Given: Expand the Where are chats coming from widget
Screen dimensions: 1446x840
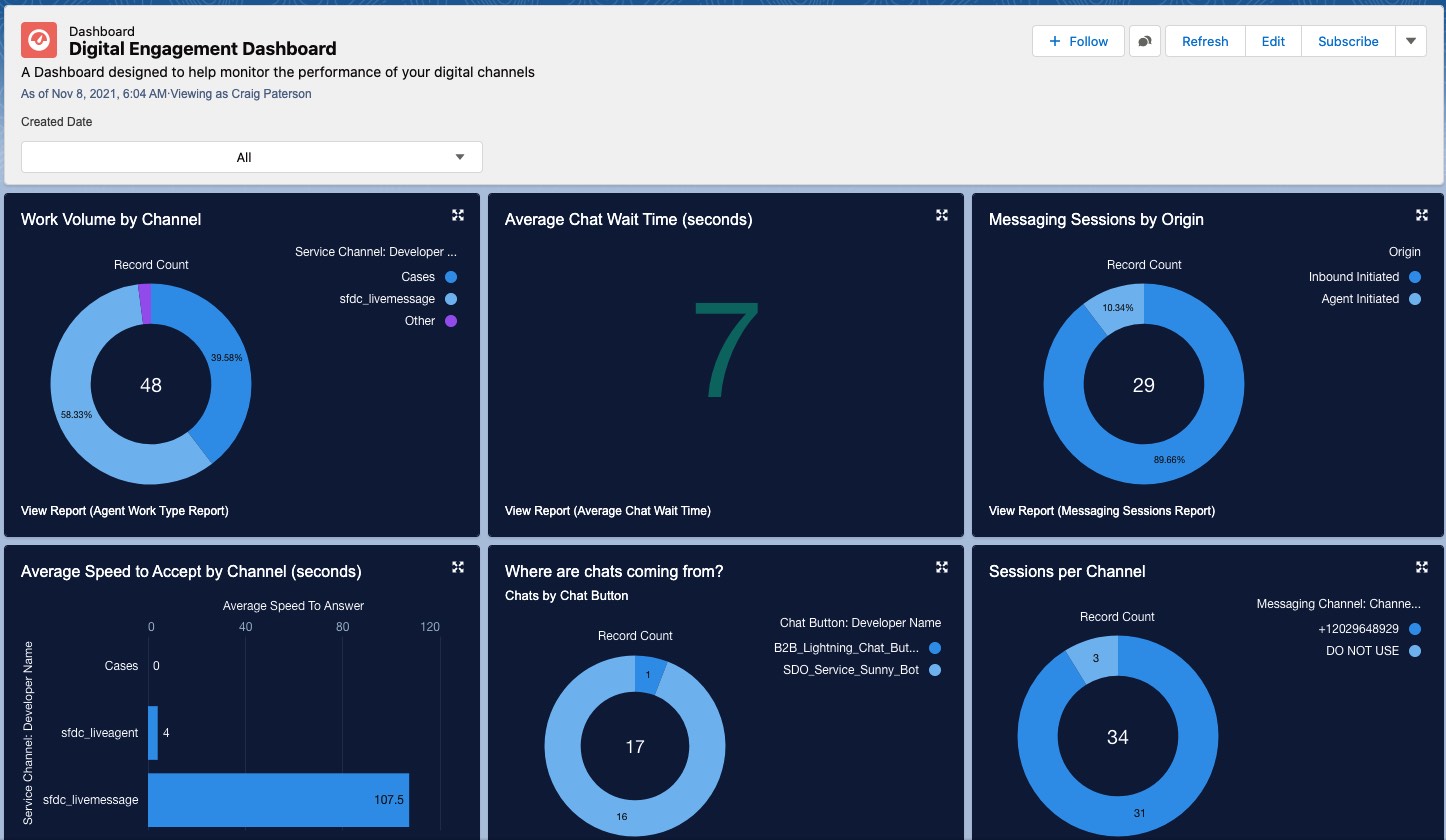Looking at the screenshot, I should [941, 566].
